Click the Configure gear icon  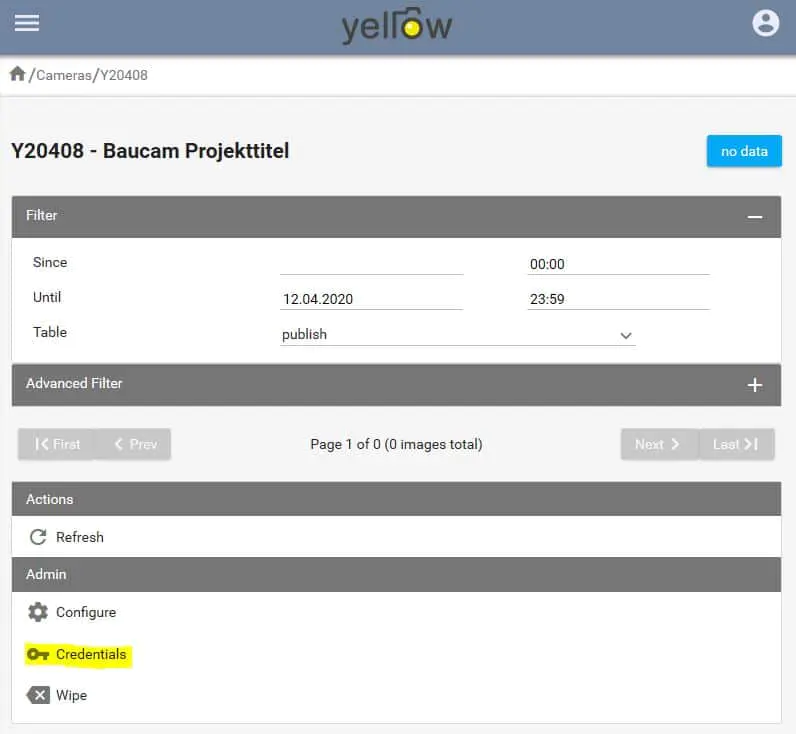[38, 612]
